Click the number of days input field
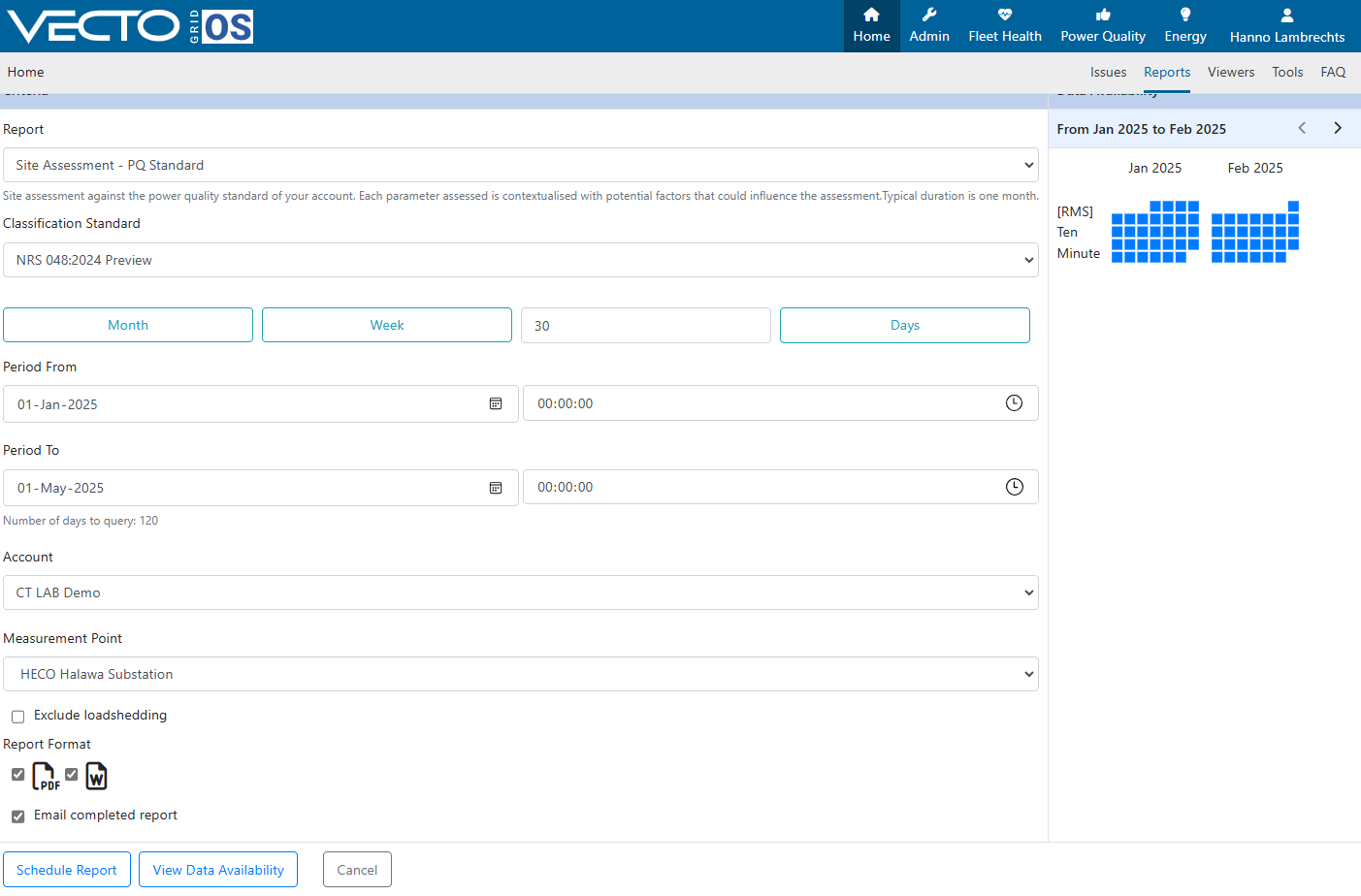Image resolution: width=1361 pixels, height=896 pixels. 646,325
